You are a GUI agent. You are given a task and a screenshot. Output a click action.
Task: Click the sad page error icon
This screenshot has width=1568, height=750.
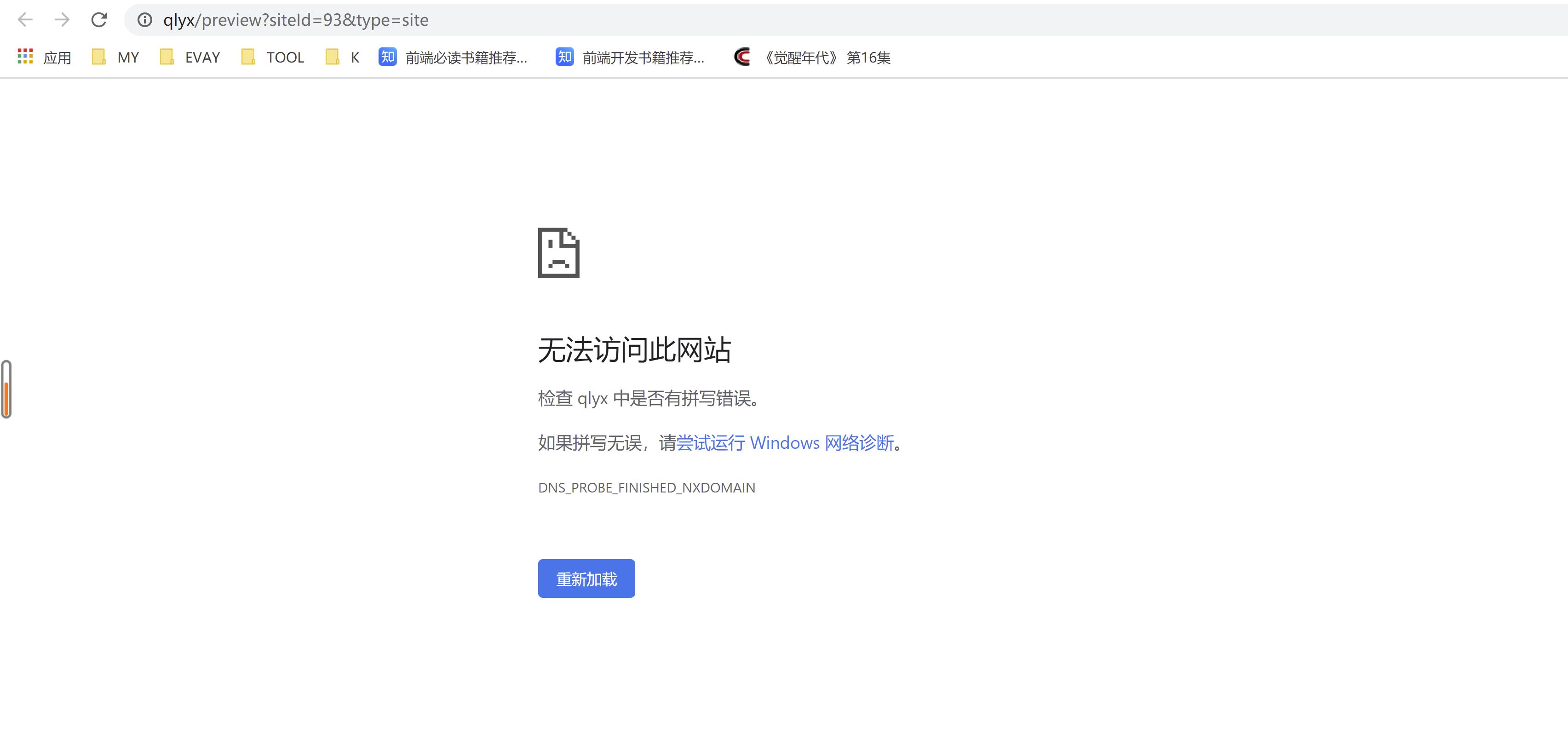tap(558, 252)
